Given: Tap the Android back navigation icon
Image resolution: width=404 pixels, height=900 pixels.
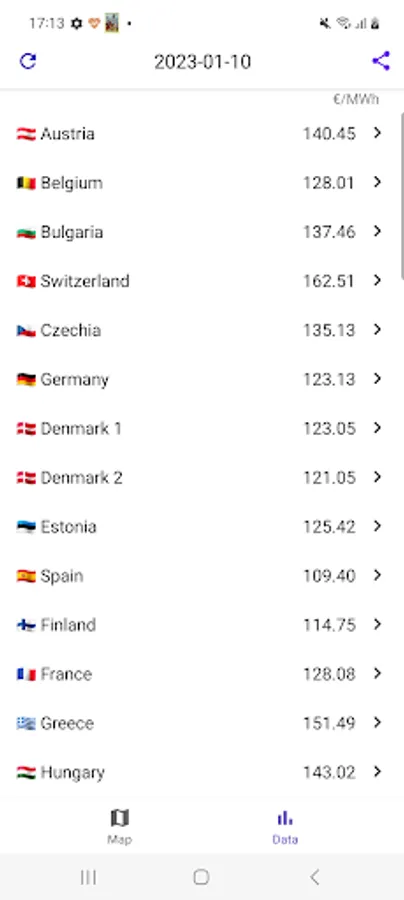Looking at the screenshot, I should coord(314,876).
